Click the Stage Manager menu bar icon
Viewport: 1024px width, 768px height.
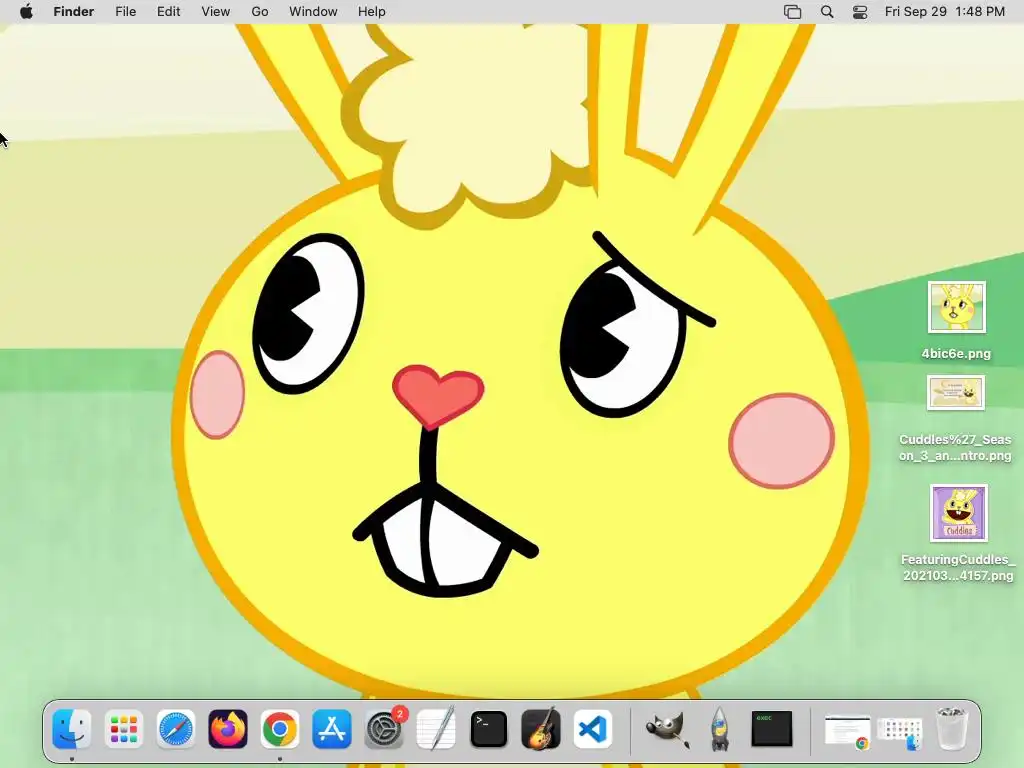pyautogui.click(x=792, y=12)
